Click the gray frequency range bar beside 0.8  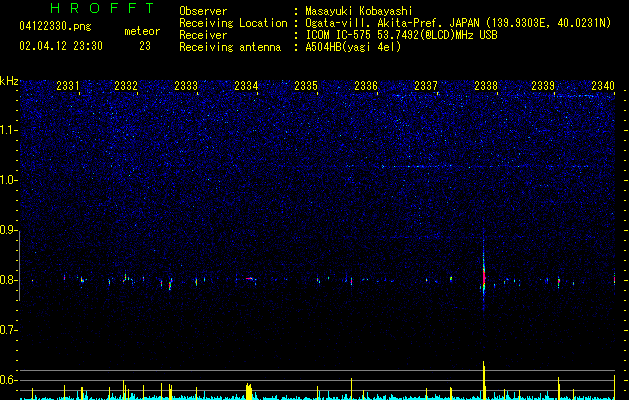19,266
